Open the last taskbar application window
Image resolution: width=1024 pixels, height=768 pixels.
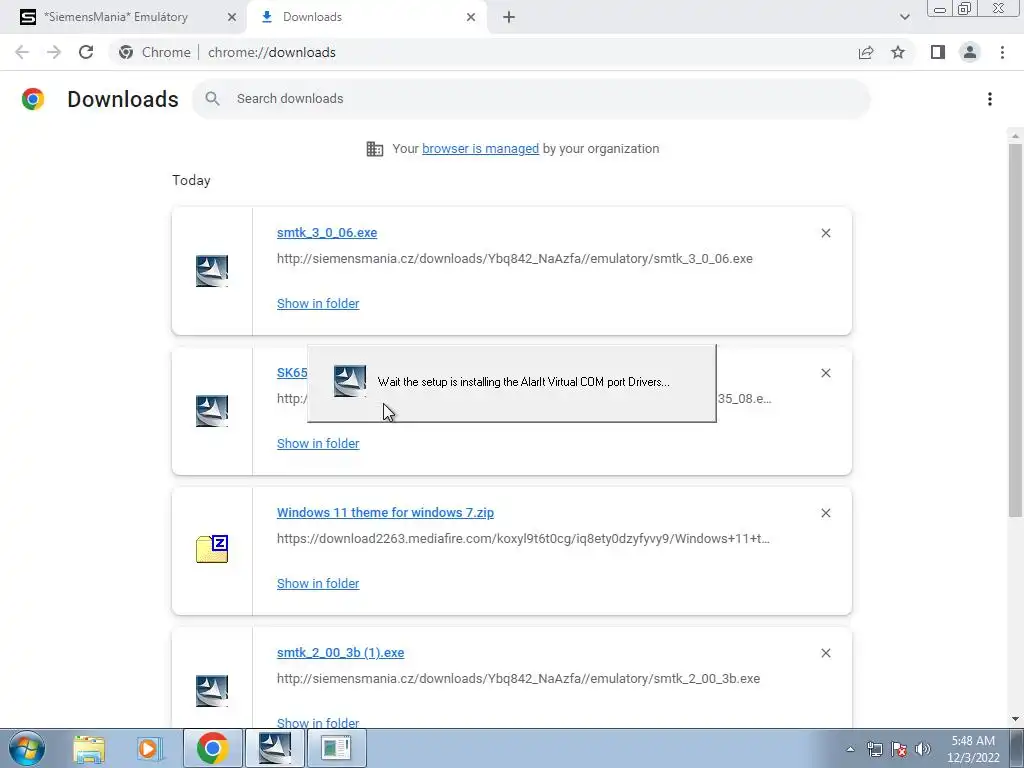click(336, 748)
